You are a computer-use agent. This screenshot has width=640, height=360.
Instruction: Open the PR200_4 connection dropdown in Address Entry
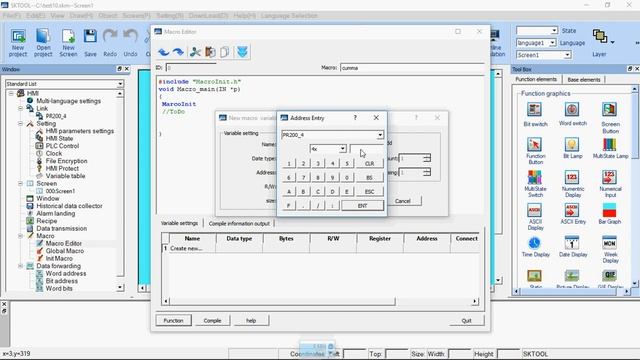[380, 135]
